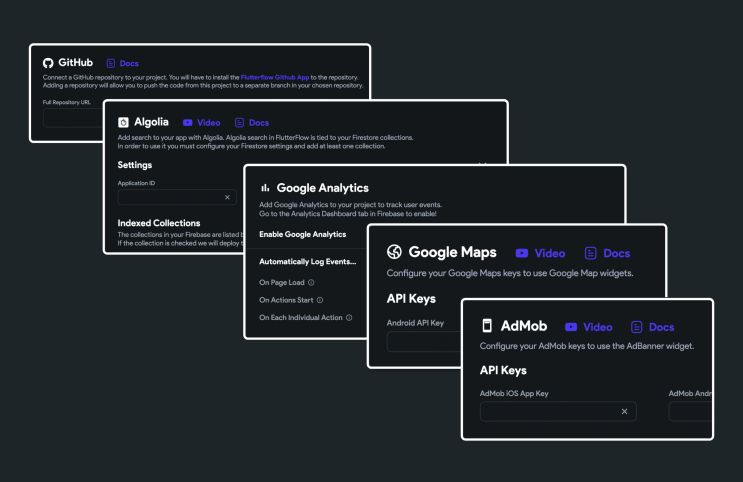
Task: Click the Google Maps globe icon
Action: coord(394,252)
